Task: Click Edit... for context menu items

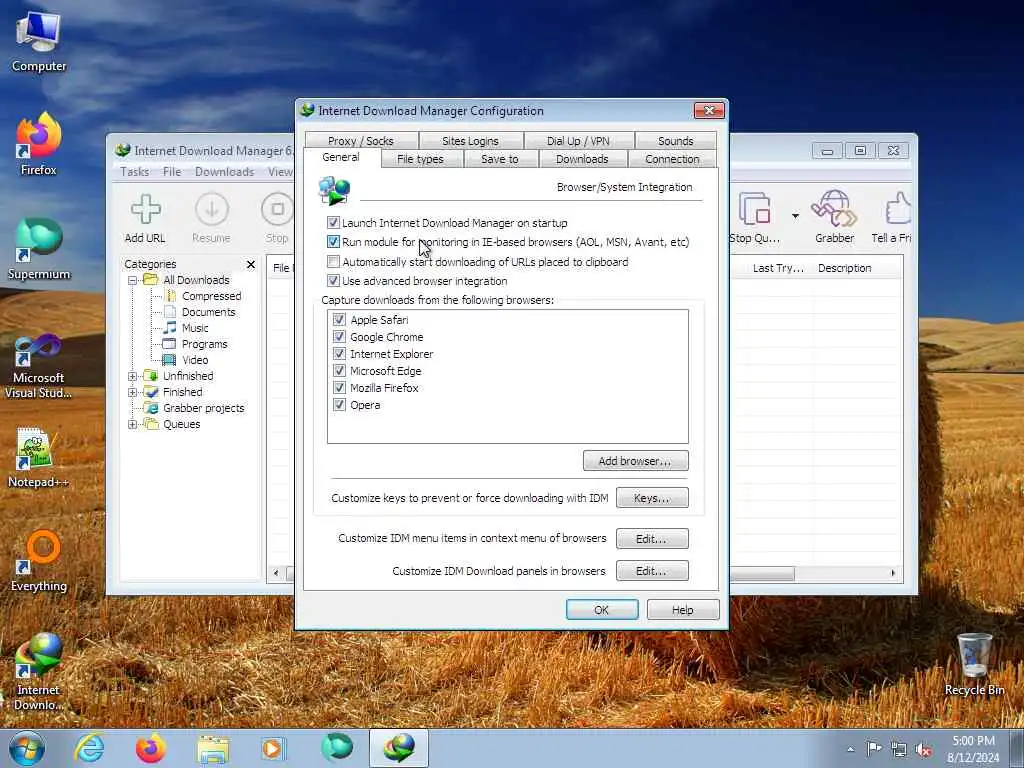Action: pyautogui.click(x=652, y=539)
